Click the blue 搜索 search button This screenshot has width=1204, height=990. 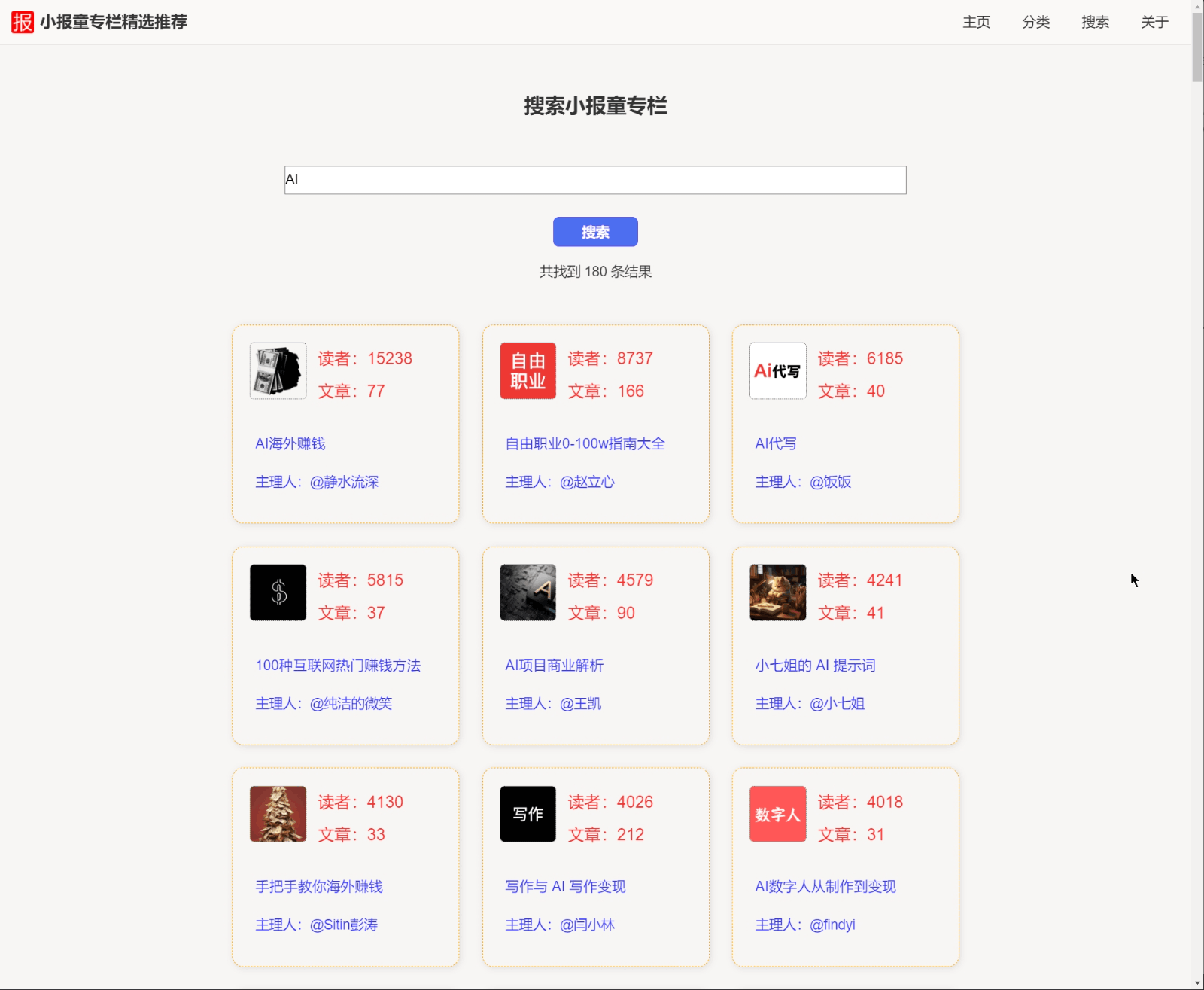pyautogui.click(x=595, y=232)
